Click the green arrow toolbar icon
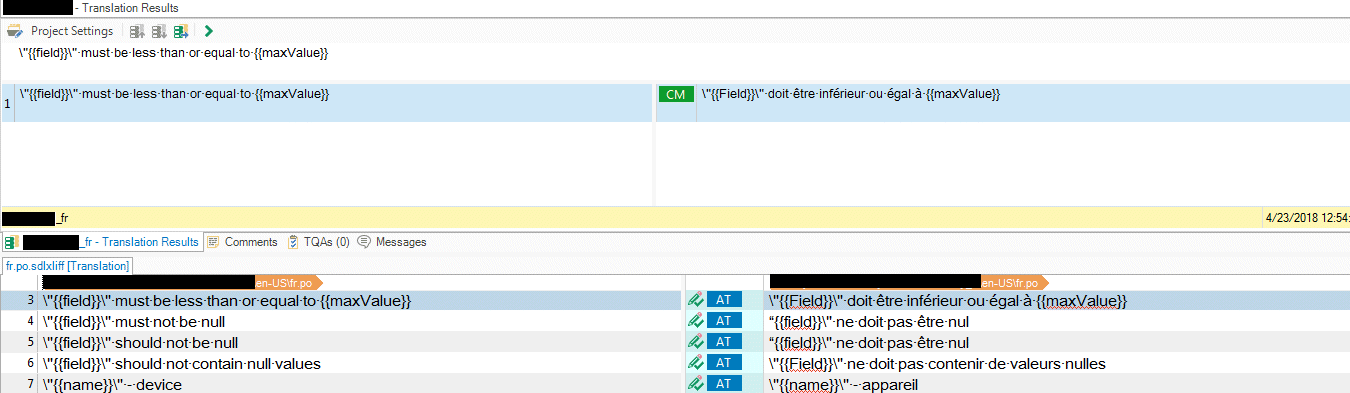Image resolution: width=1350 pixels, height=393 pixels. [x=208, y=31]
